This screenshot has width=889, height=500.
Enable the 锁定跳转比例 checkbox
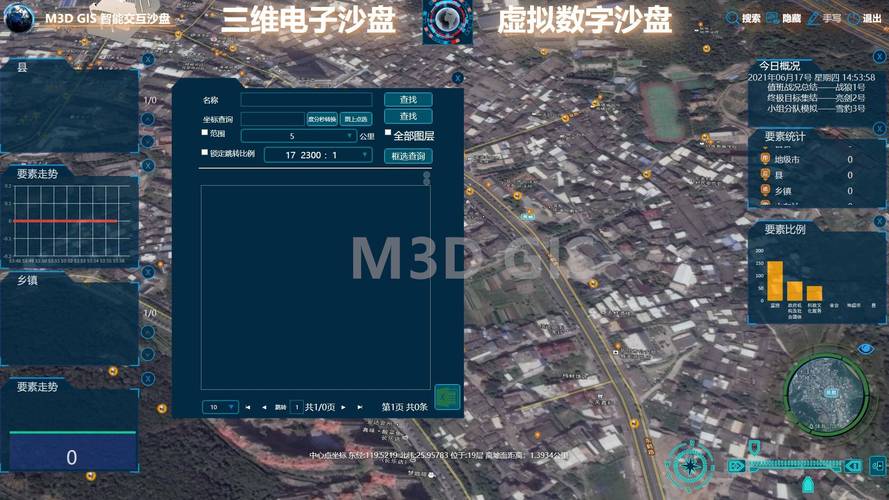205,152
